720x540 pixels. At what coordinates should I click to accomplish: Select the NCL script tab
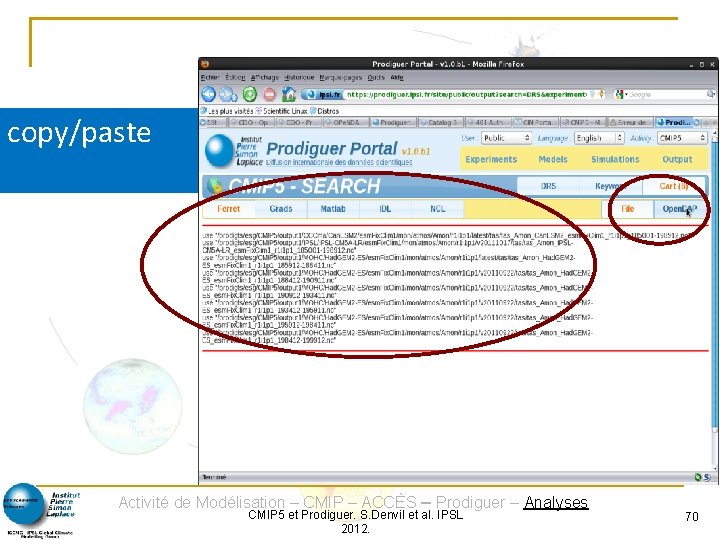(437, 209)
